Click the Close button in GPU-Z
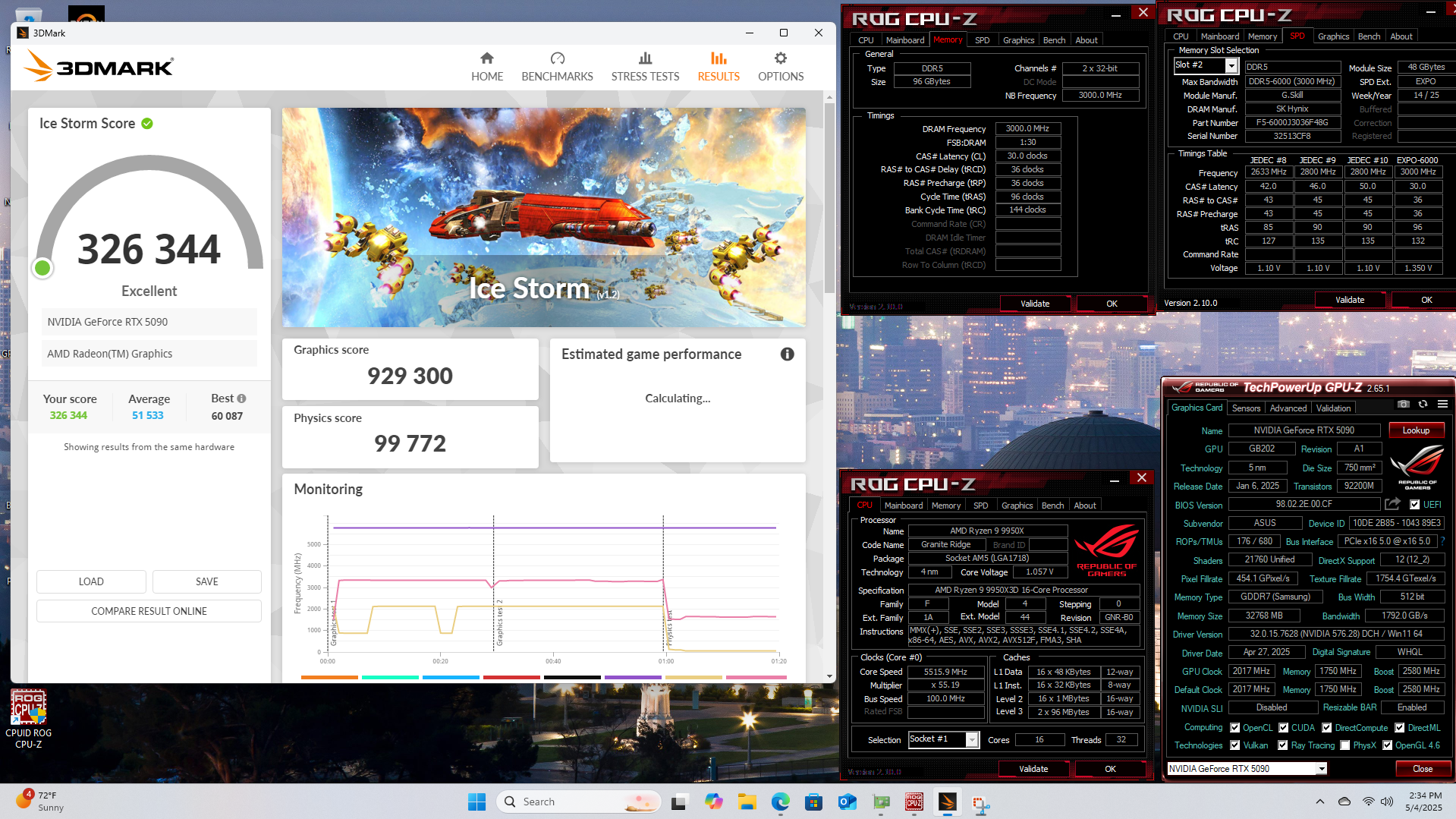Image resolution: width=1456 pixels, height=819 pixels. (1422, 769)
